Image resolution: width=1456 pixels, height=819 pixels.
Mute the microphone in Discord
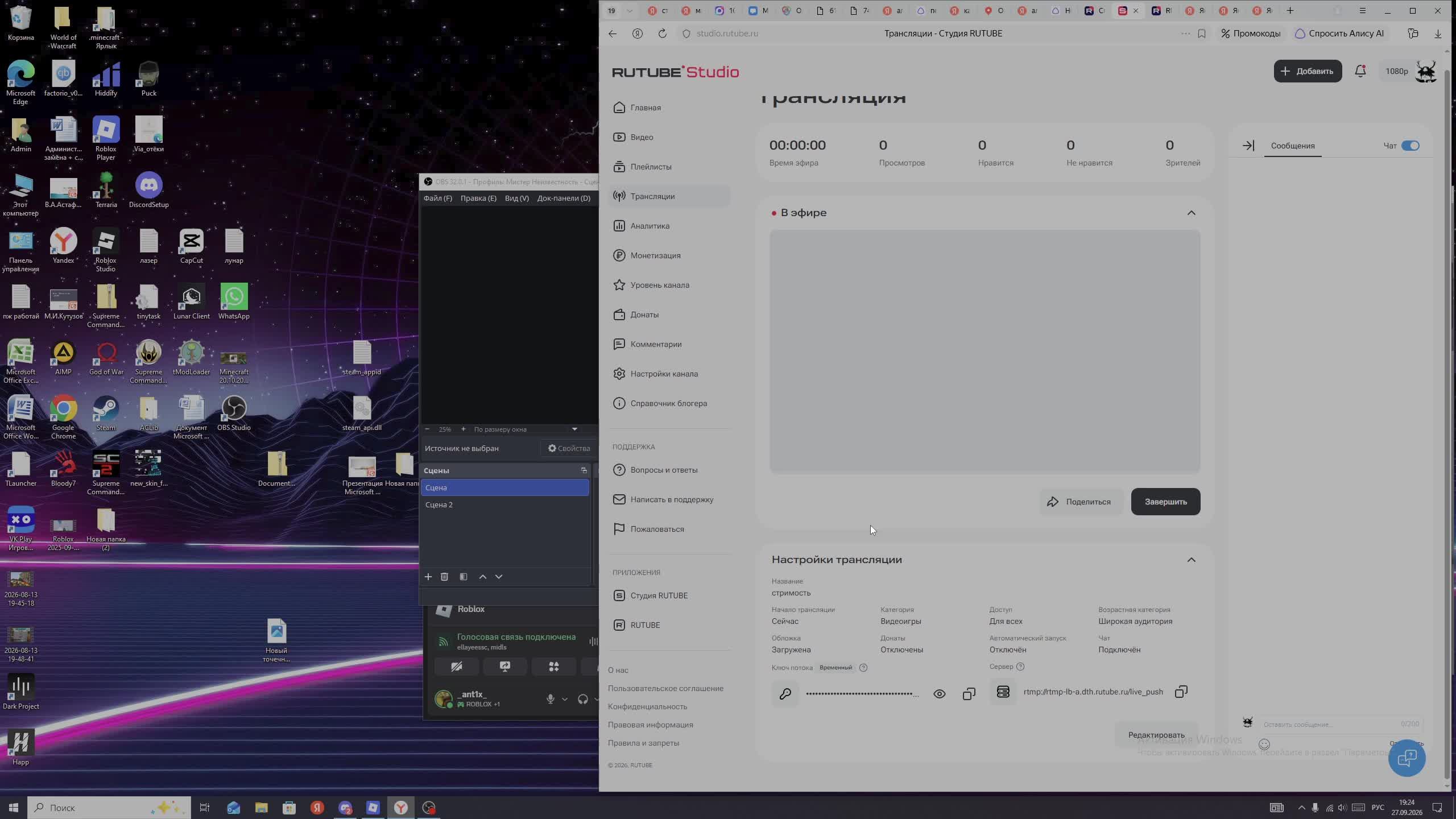(550, 699)
